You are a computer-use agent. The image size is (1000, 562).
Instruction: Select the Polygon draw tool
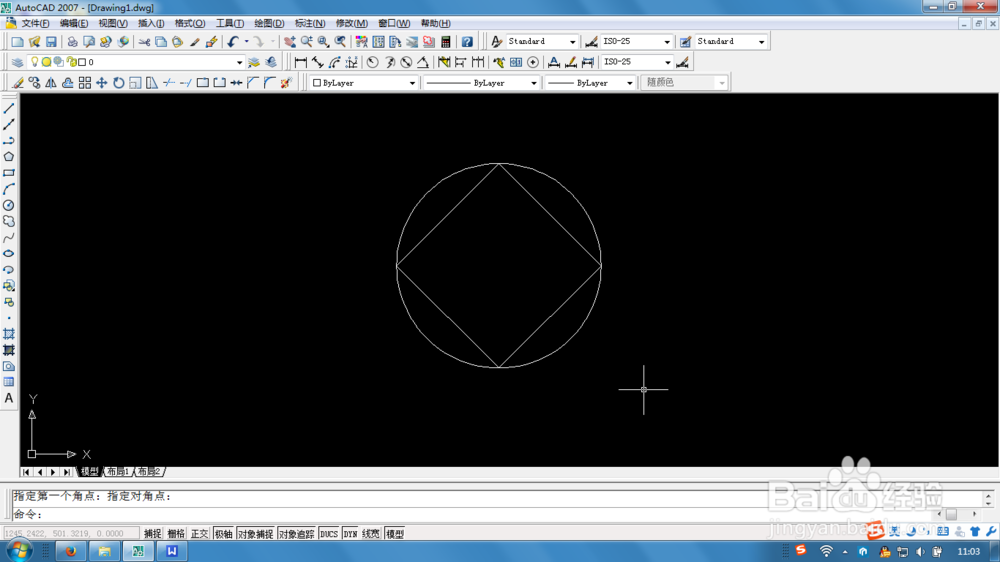(8, 156)
